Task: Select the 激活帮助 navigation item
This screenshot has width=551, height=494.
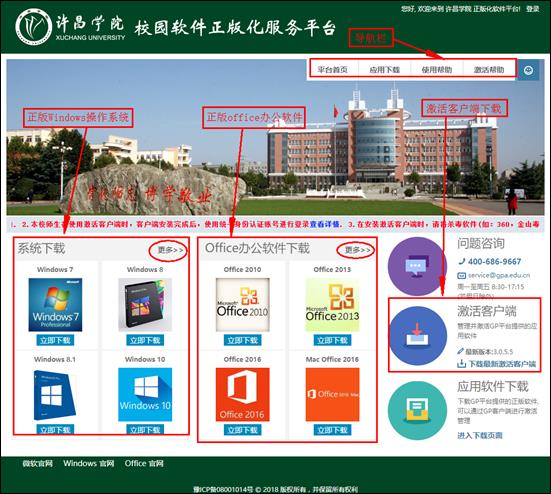Action: [489, 70]
